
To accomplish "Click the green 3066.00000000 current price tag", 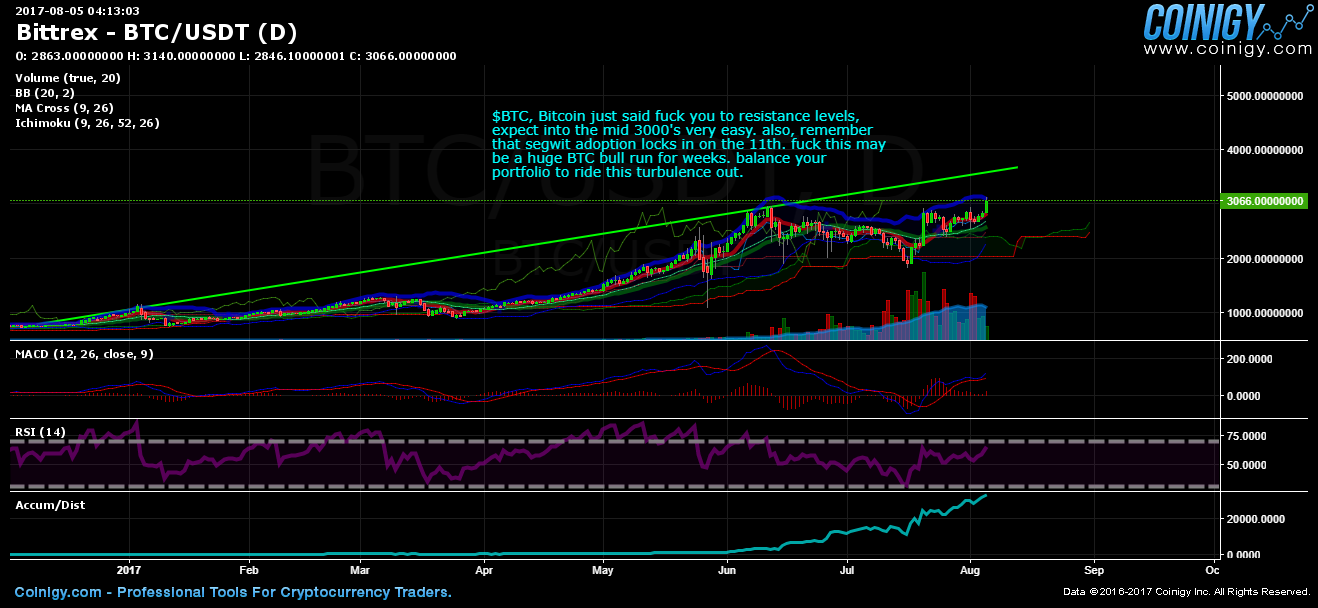I will 1264,201.
